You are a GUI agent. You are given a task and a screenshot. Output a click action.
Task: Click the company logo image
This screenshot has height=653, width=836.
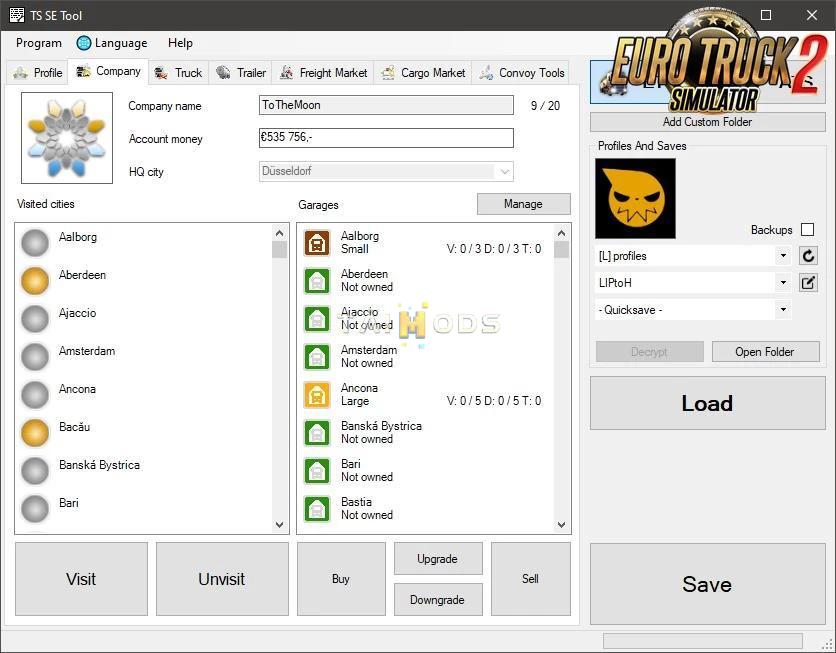67,138
